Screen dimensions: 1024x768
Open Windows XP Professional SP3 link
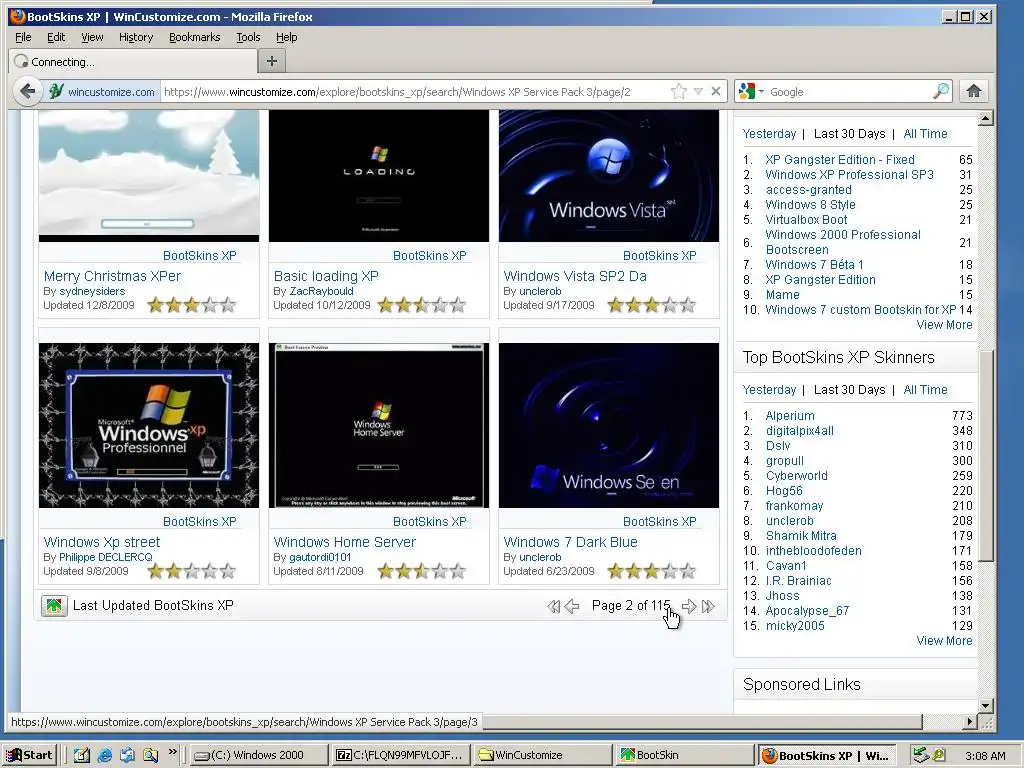[850, 175]
